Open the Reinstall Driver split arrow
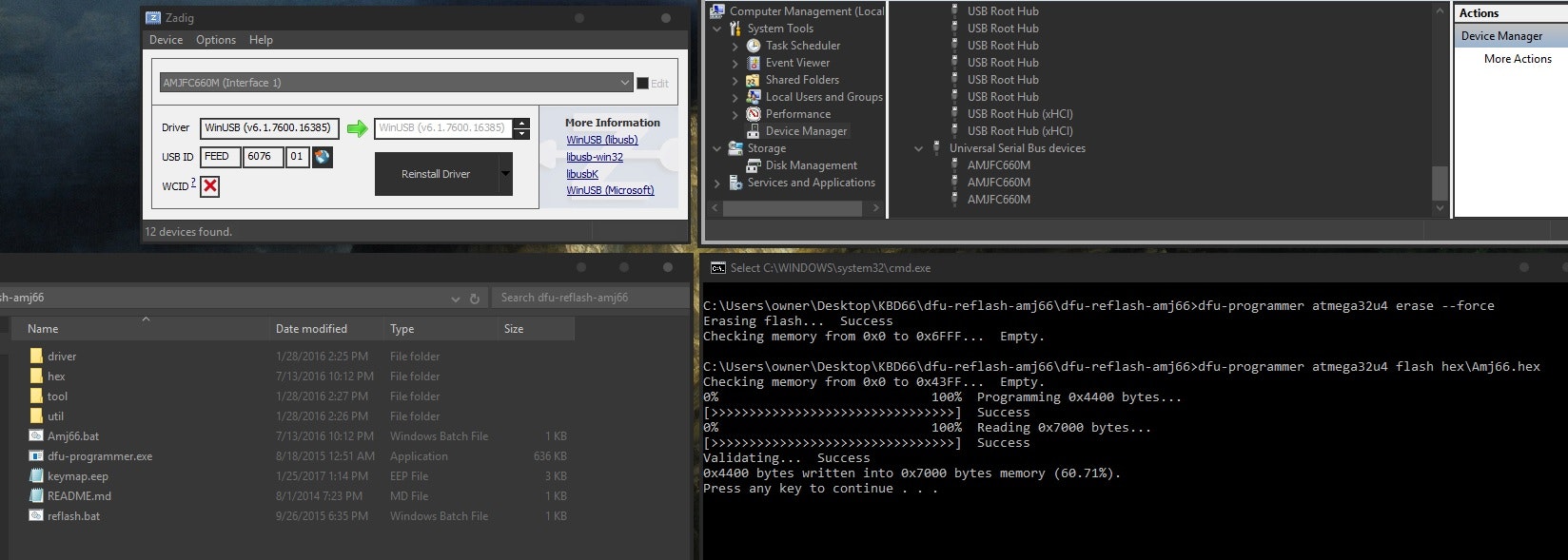 coord(505,174)
